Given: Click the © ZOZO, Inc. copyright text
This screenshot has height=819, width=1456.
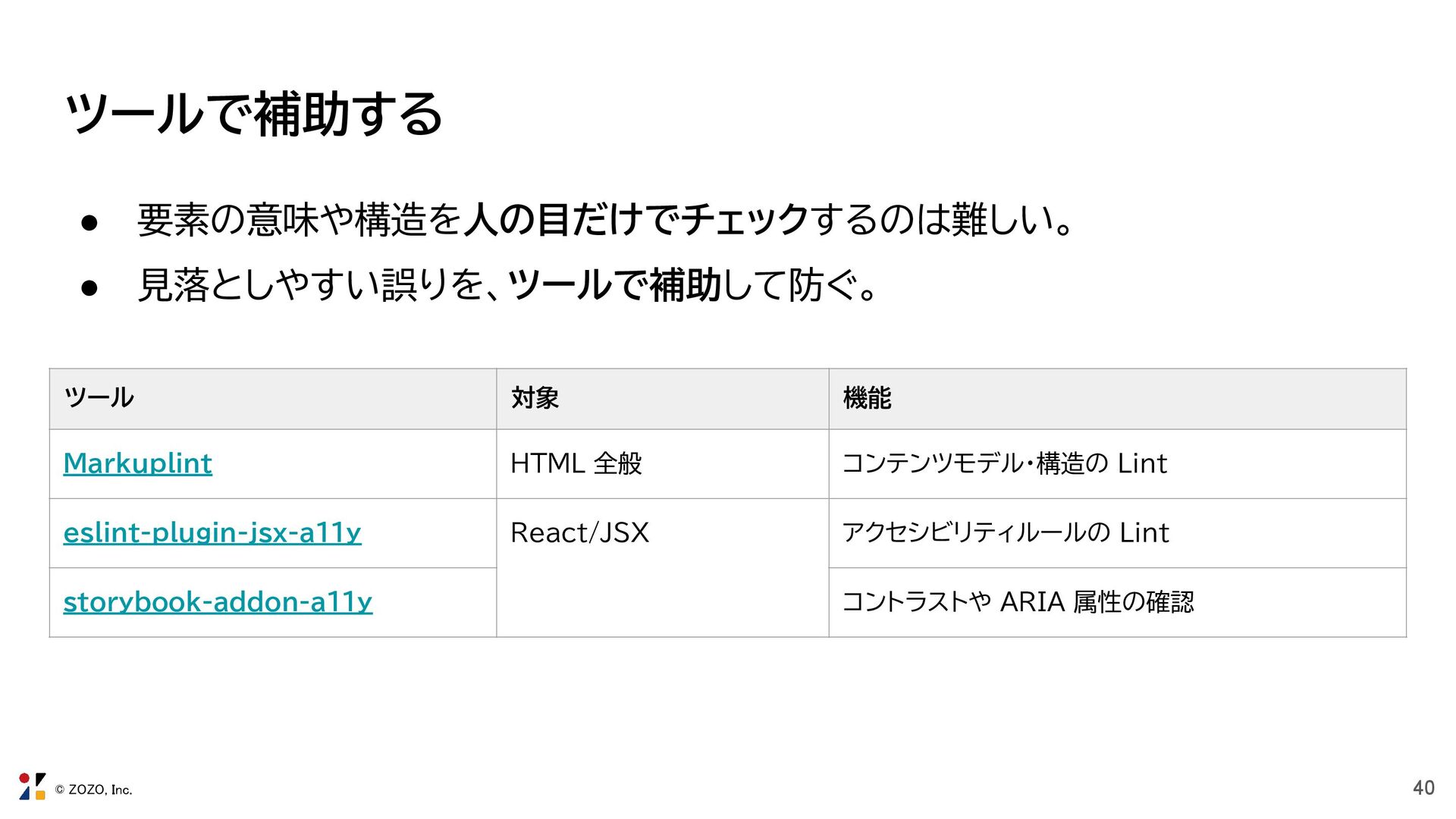Looking at the screenshot, I should pos(93,789).
